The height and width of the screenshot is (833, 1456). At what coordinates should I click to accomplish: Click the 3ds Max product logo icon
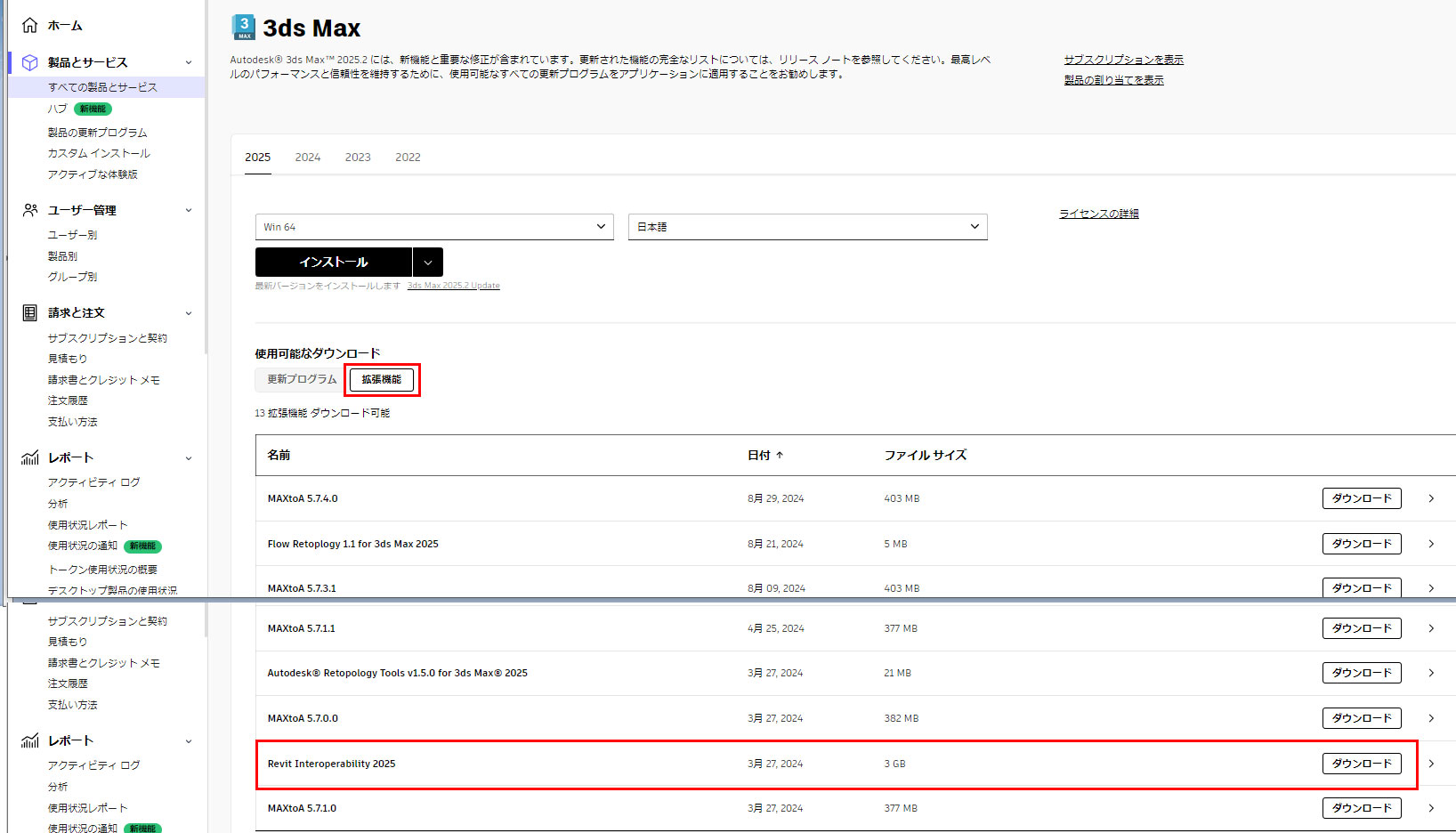243,28
